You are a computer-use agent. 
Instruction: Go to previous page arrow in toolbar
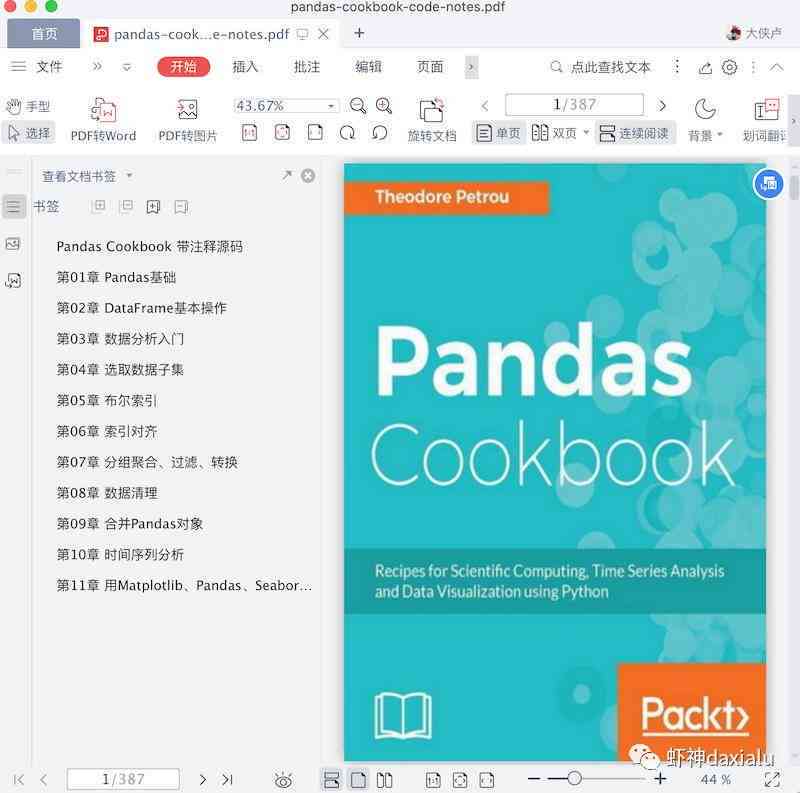(485, 106)
